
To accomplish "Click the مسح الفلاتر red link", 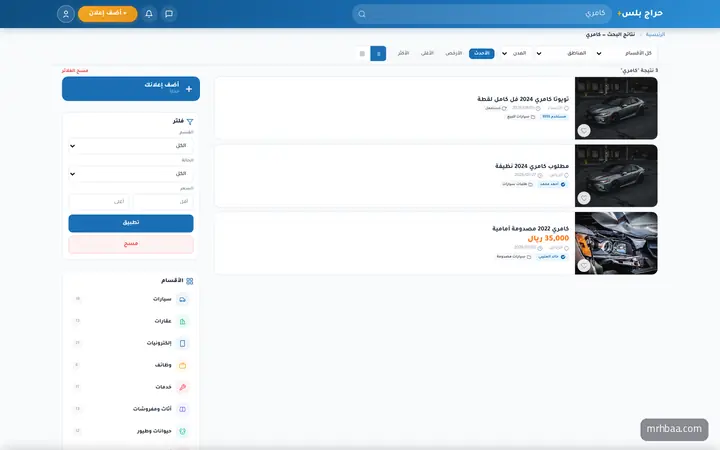I will coord(75,71).
